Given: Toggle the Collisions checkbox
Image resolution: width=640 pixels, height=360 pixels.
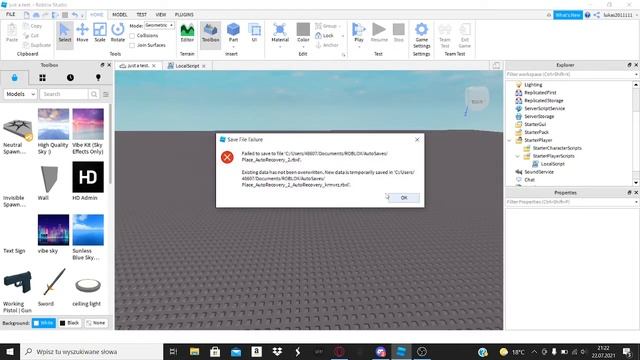Looking at the screenshot, I should (x=132, y=36).
